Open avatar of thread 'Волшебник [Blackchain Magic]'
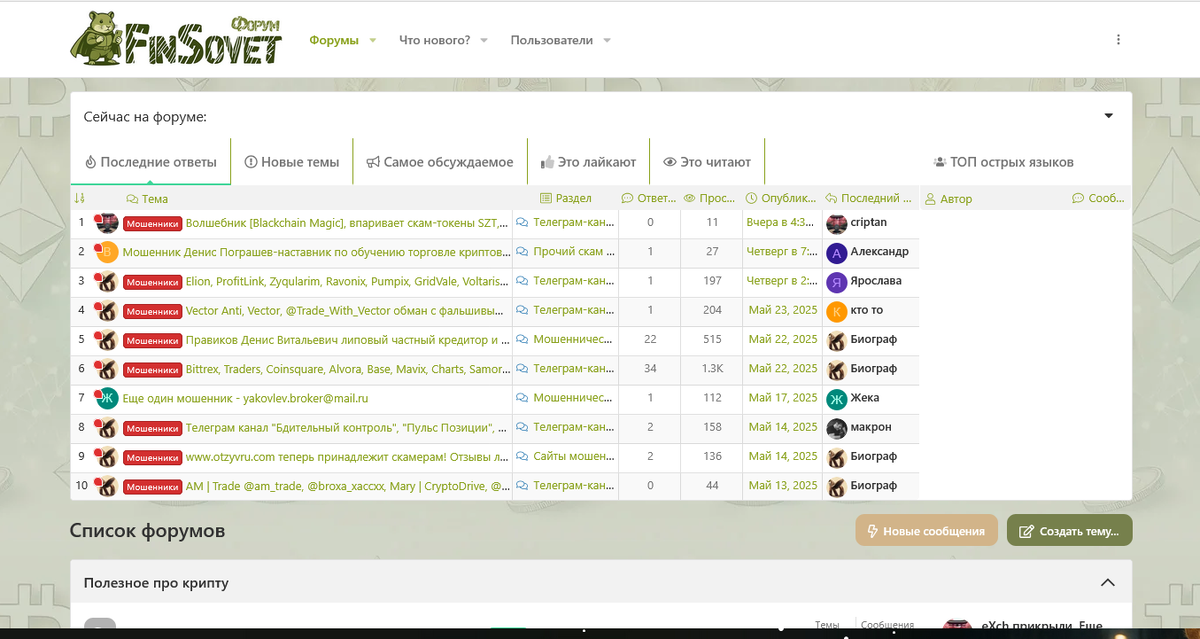Viewport: 1200px width, 639px height. 107,223
